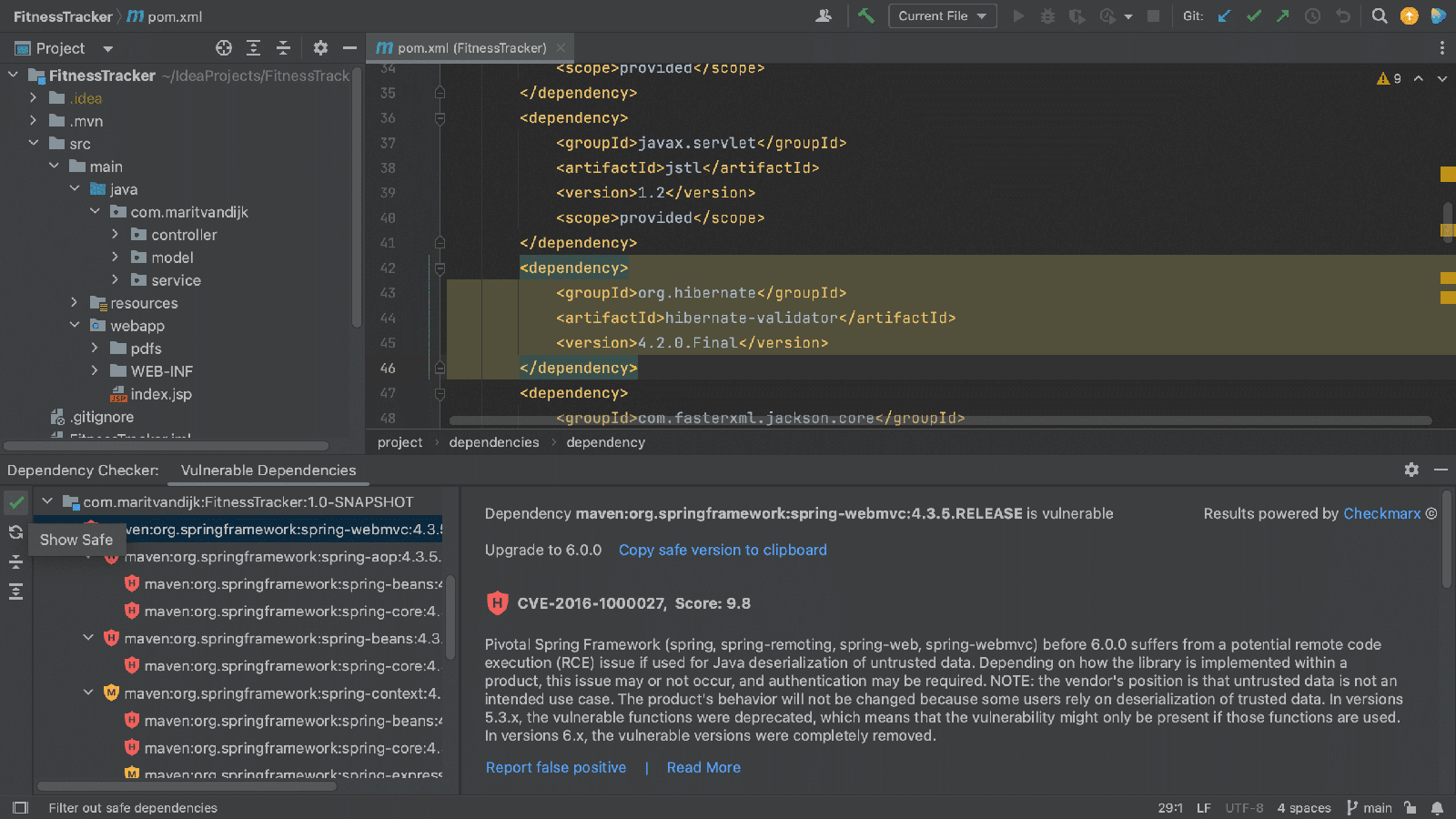The width and height of the screenshot is (1456, 819).
Task: Open Dependency Checker settings gear
Action: 1411,470
